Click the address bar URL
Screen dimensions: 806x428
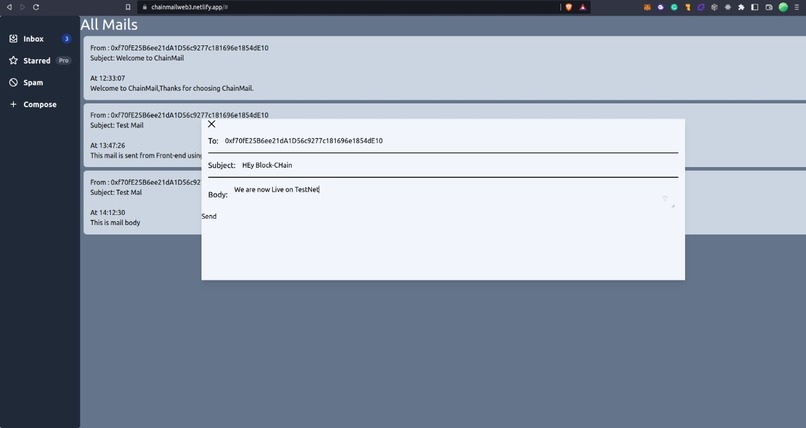189,7
